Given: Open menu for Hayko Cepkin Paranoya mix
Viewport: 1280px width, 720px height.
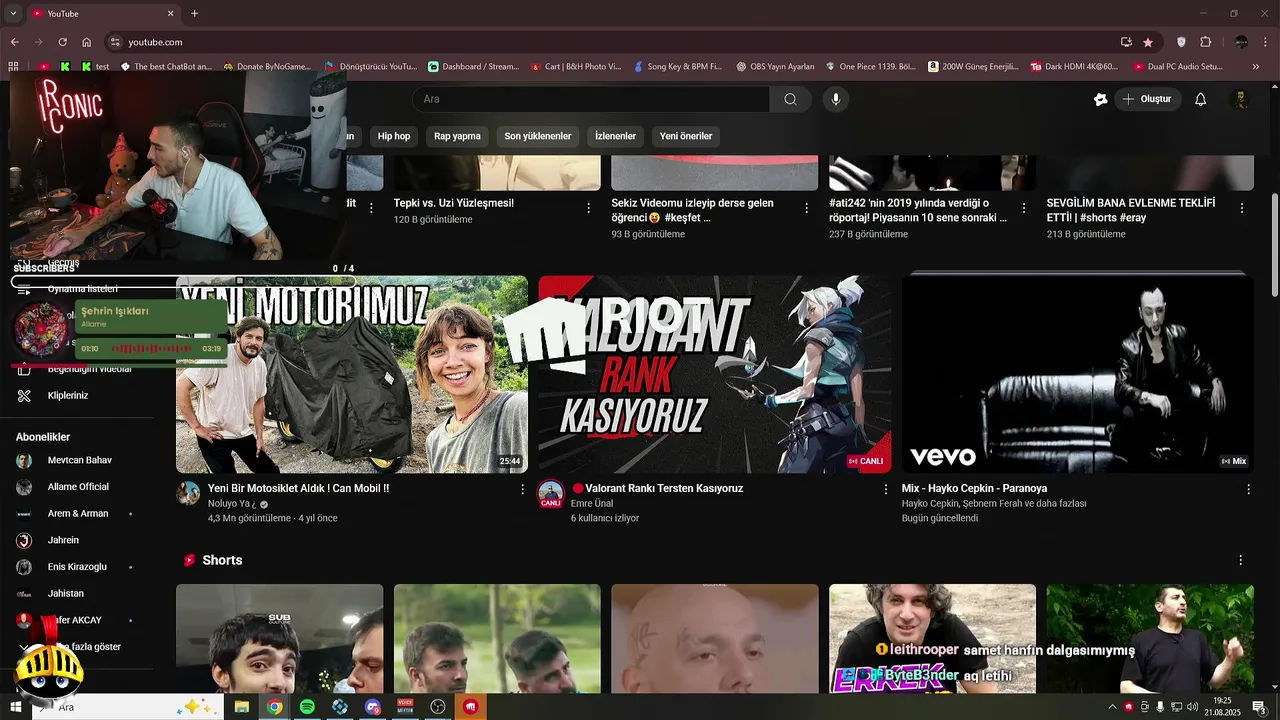Looking at the screenshot, I should [1248, 490].
